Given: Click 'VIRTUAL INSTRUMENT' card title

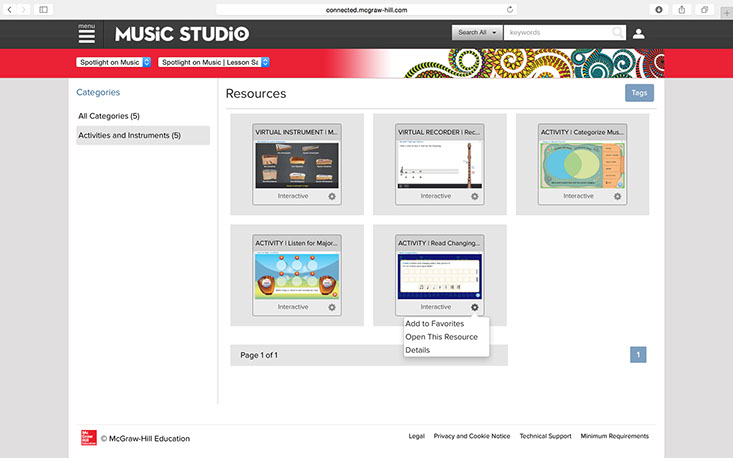Looking at the screenshot, I should tap(296, 132).
